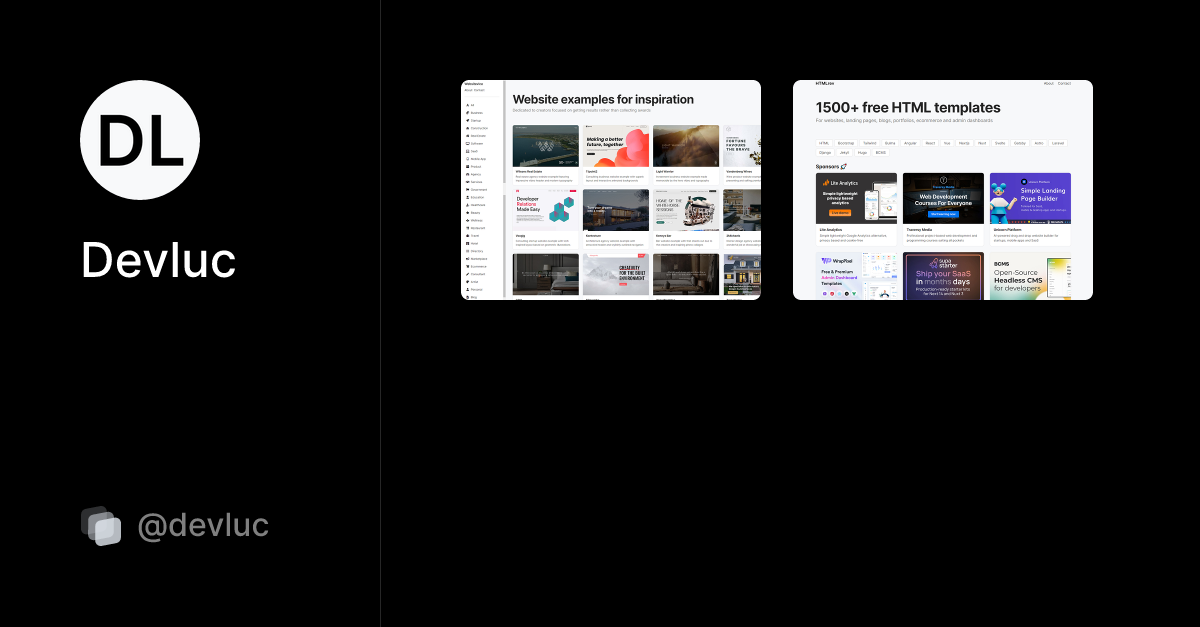Screen dimensions: 1200x627
Task: Click the BCMS Headless CMS sponsor card
Action: 1030,276
